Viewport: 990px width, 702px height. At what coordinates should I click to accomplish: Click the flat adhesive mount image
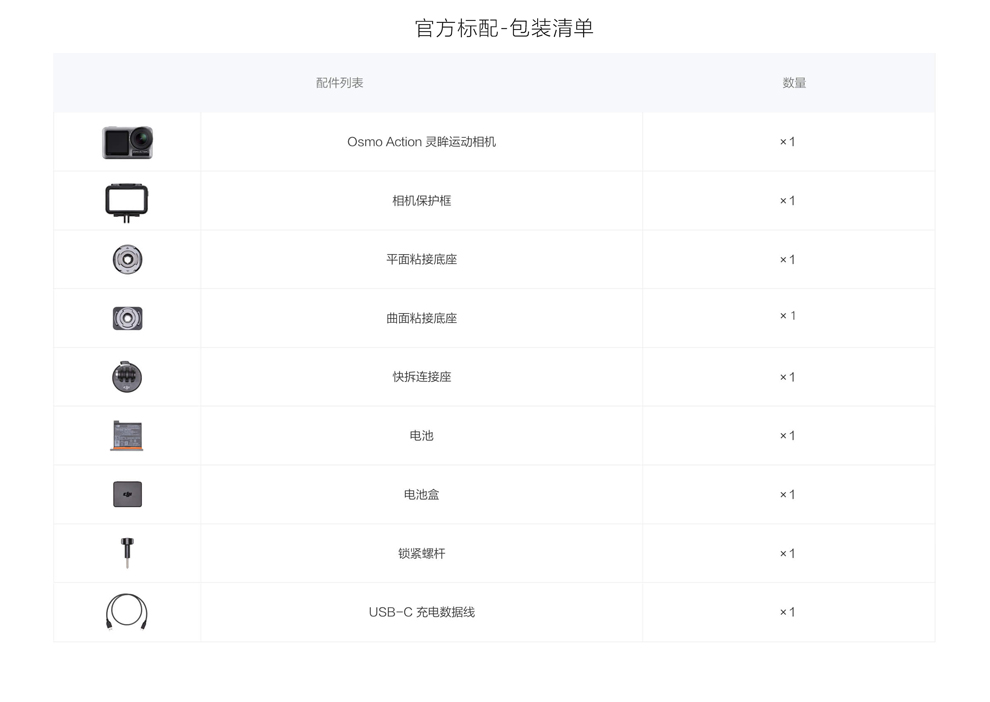click(x=128, y=259)
